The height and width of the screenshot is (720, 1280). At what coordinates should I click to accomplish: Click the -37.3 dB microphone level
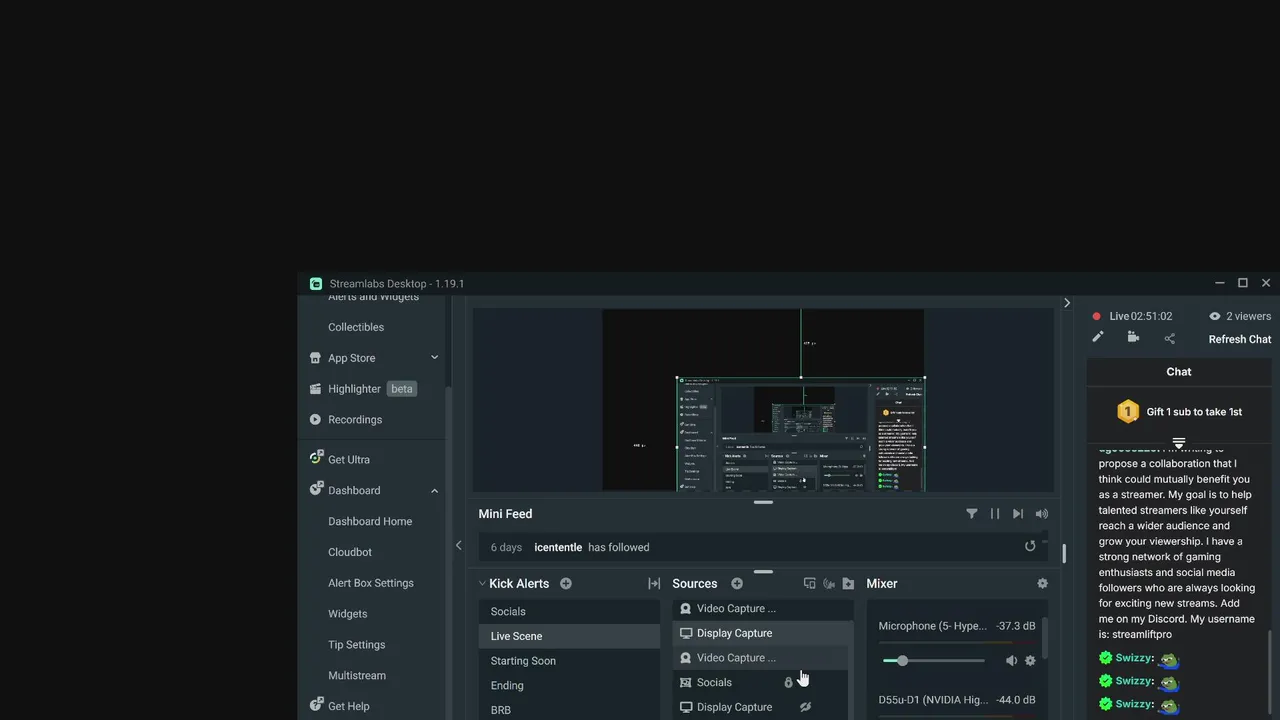1016,626
